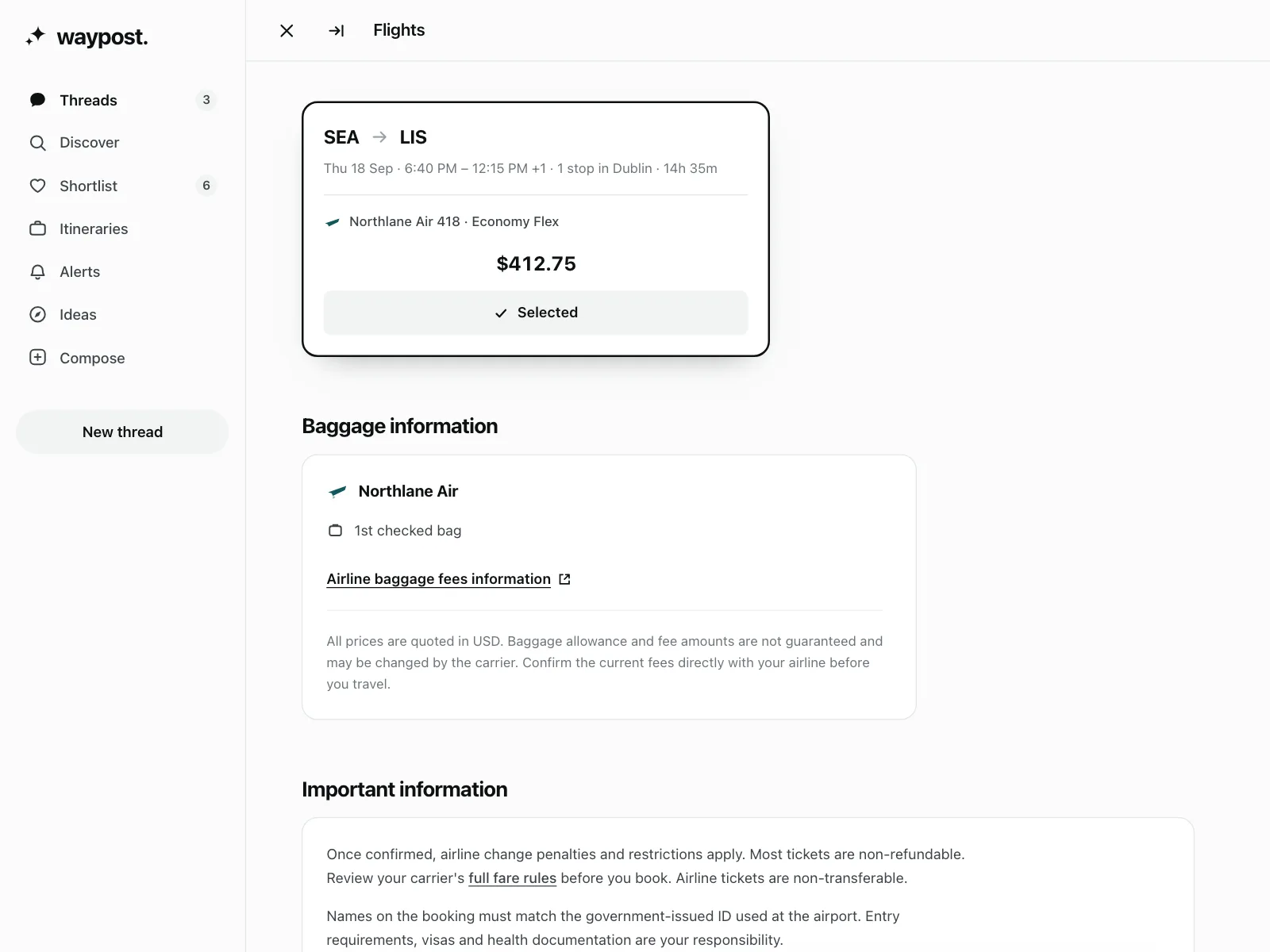Click the Shortlist heart icon
1270x952 pixels.
pyautogui.click(x=37, y=186)
